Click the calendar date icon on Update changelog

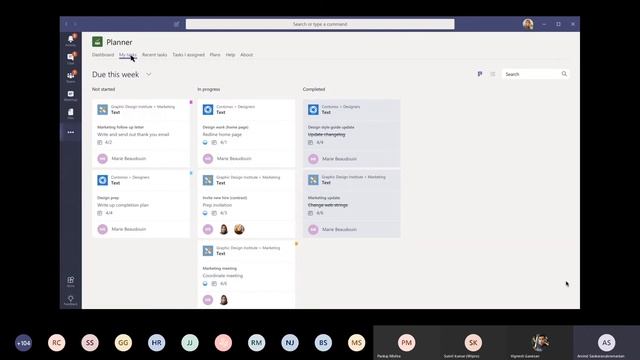(310, 142)
